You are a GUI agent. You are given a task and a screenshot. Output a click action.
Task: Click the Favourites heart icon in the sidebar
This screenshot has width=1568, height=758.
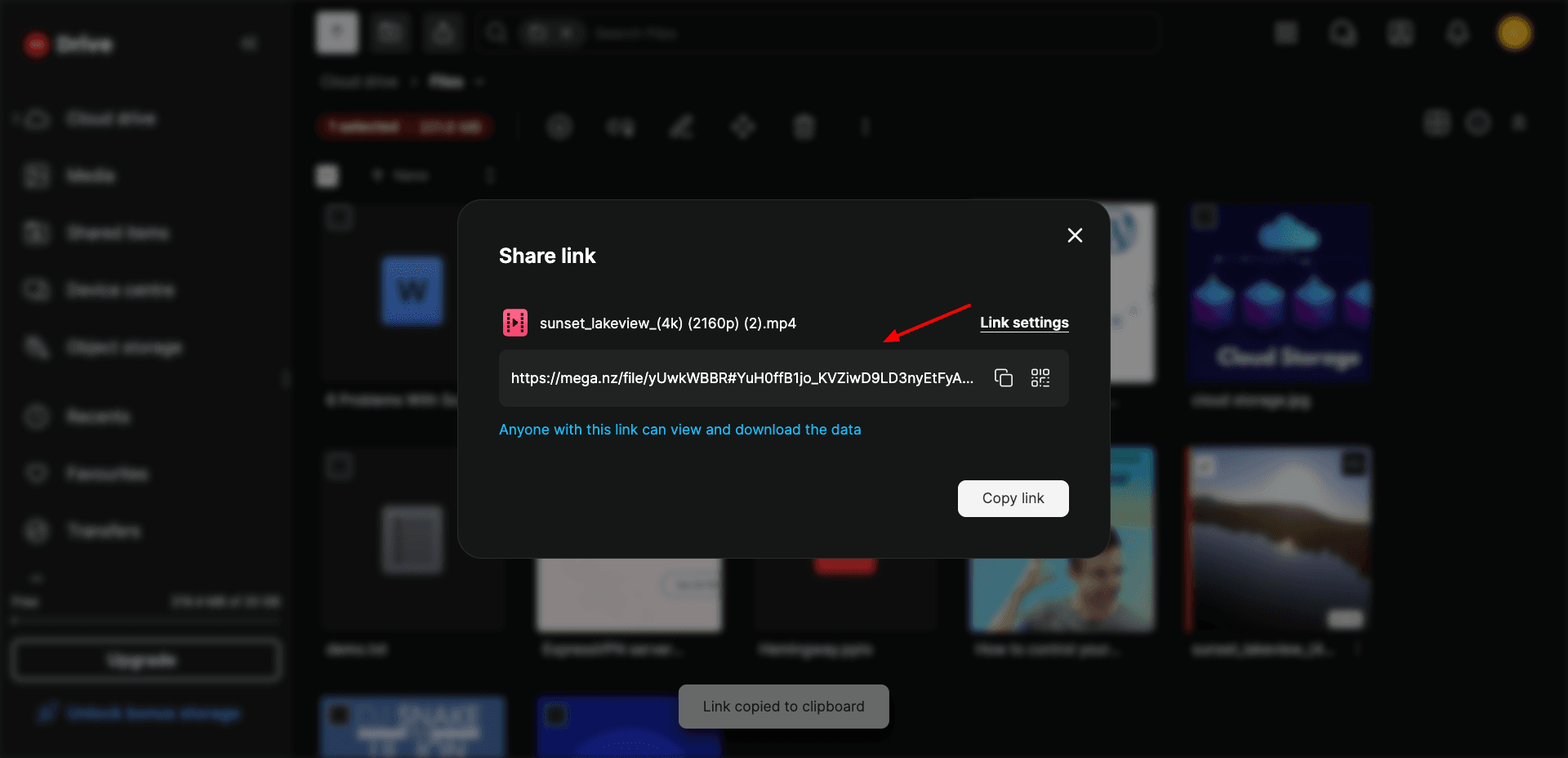(x=37, y=474)
